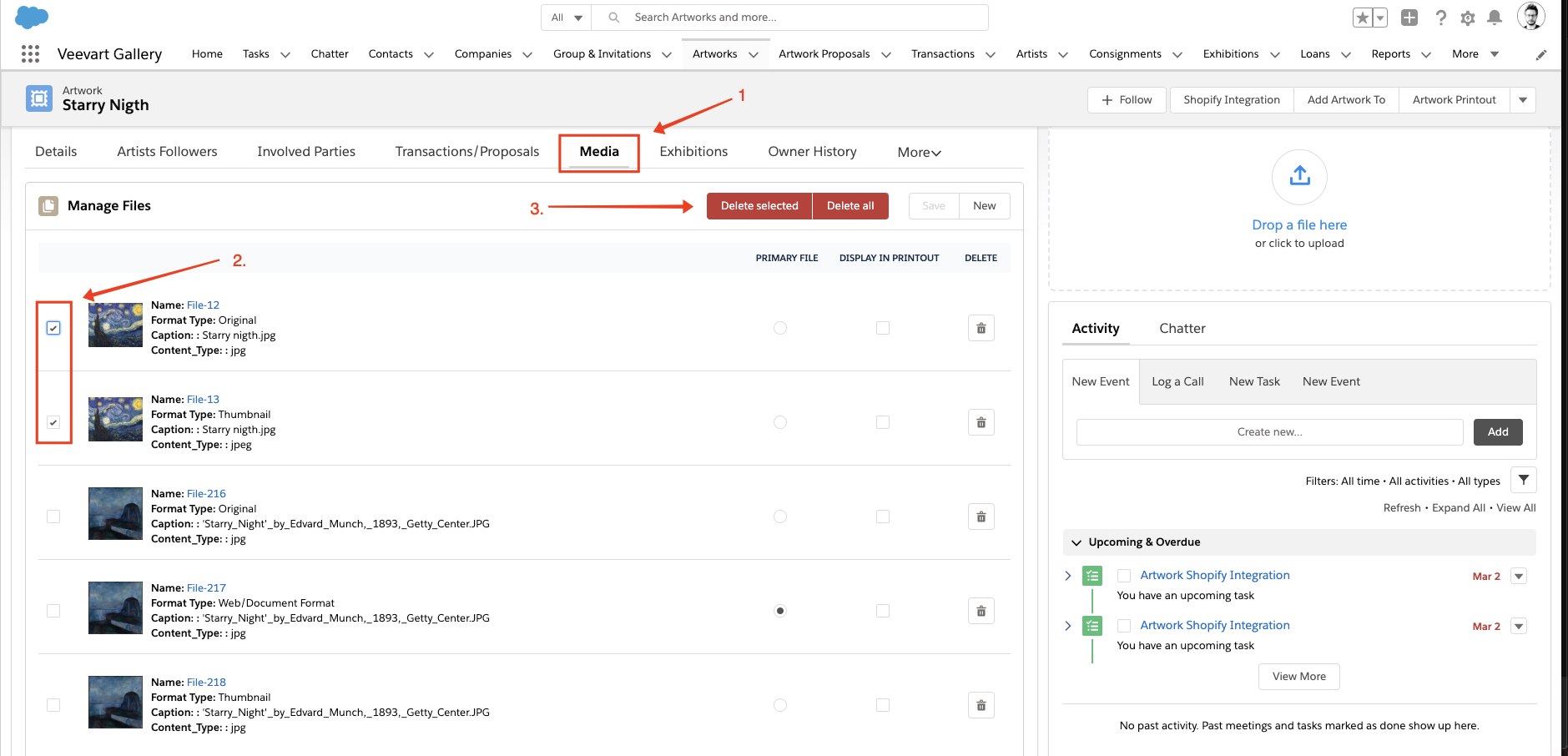Expand the first Artwork Shopify Integration task
Viewport: 1568px width, 756px height.
(1068, 576)
